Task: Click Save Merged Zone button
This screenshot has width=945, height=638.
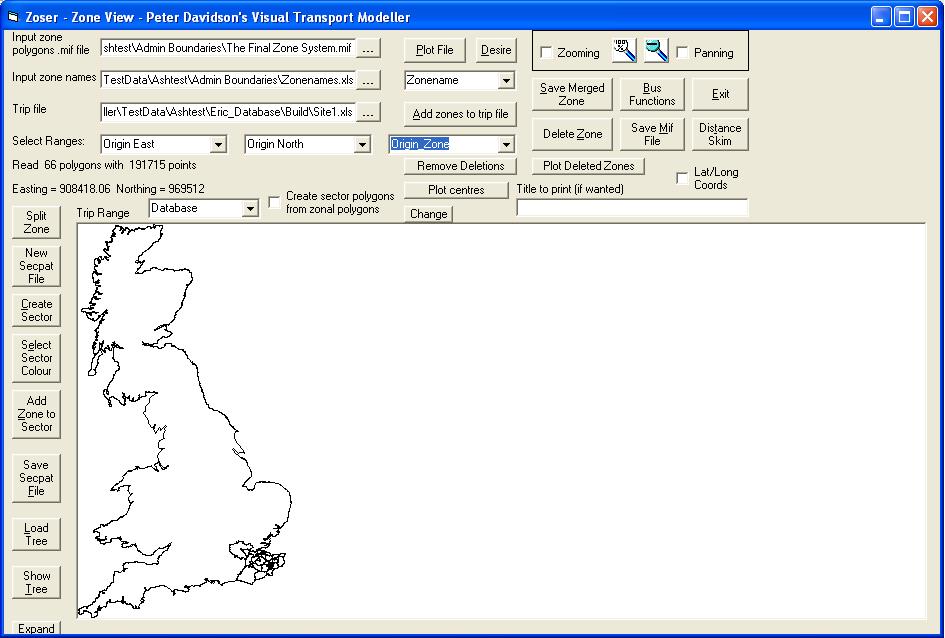Action: point(572,94)
